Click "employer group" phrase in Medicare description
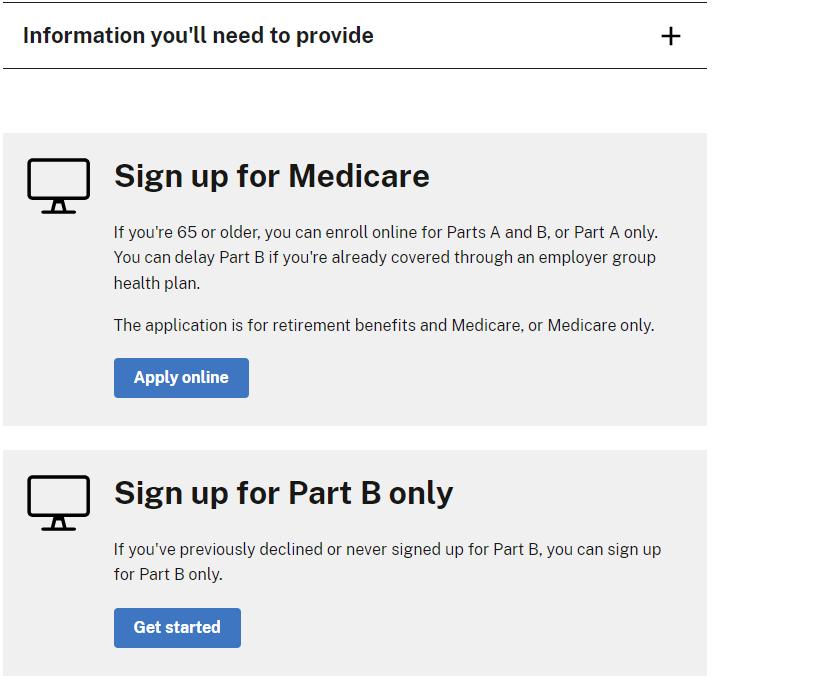This screenshot has height=696, width=836. coord(597,258)
